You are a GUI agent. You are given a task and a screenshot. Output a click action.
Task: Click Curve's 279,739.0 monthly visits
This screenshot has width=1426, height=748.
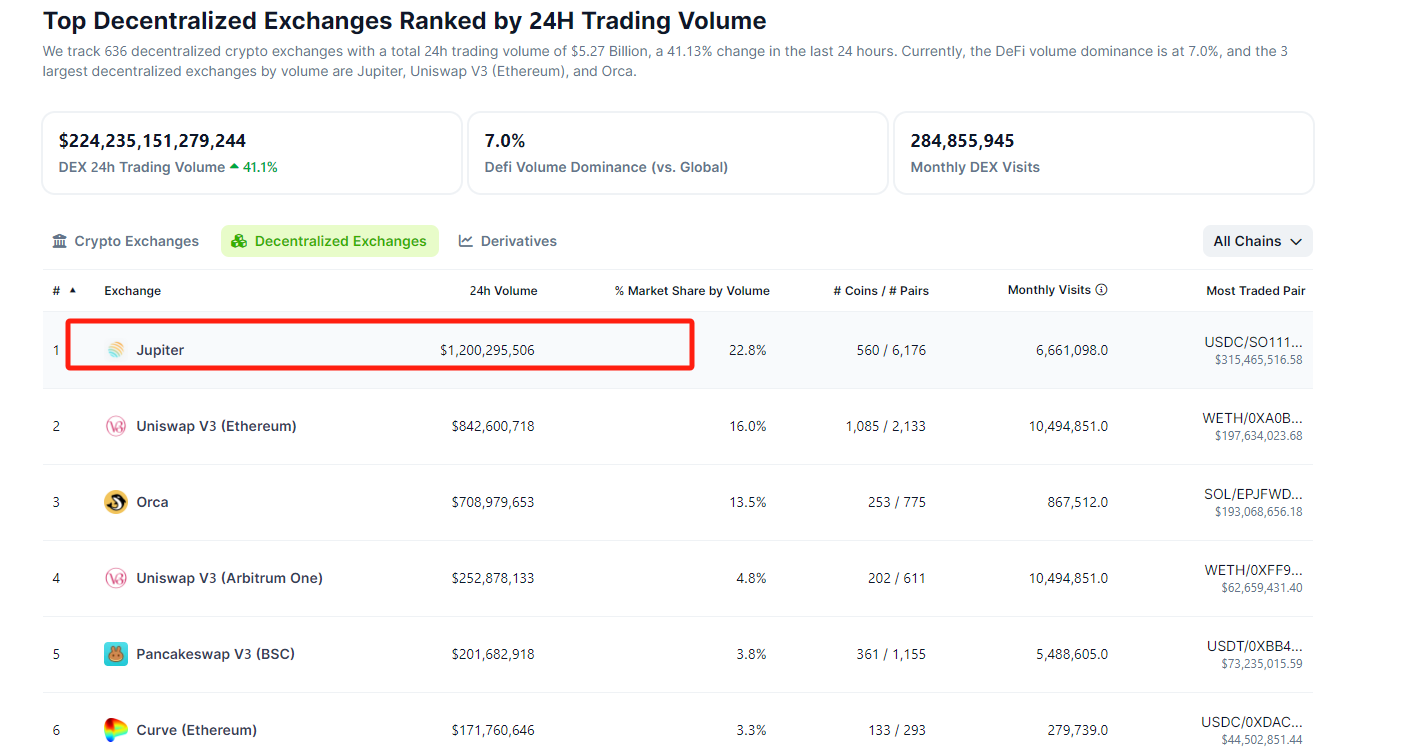pyautogui.click(x=1078, y=730)
